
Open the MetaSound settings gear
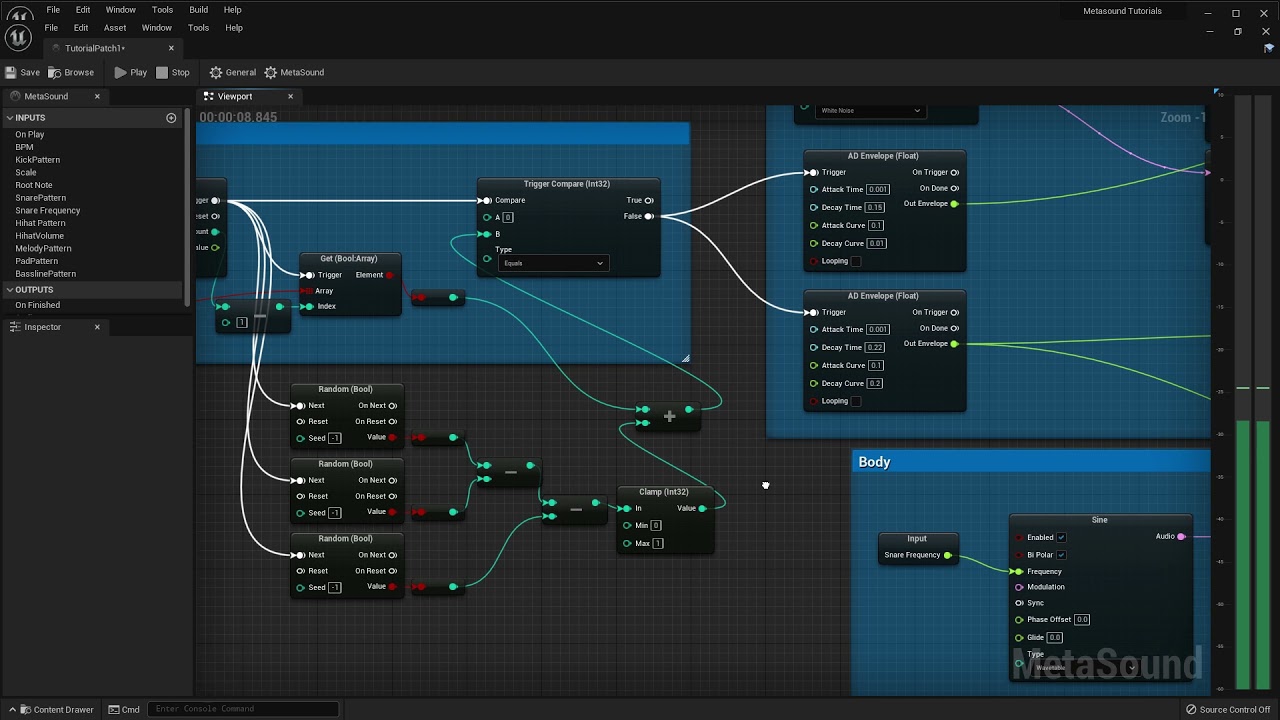tap(294, 72)
